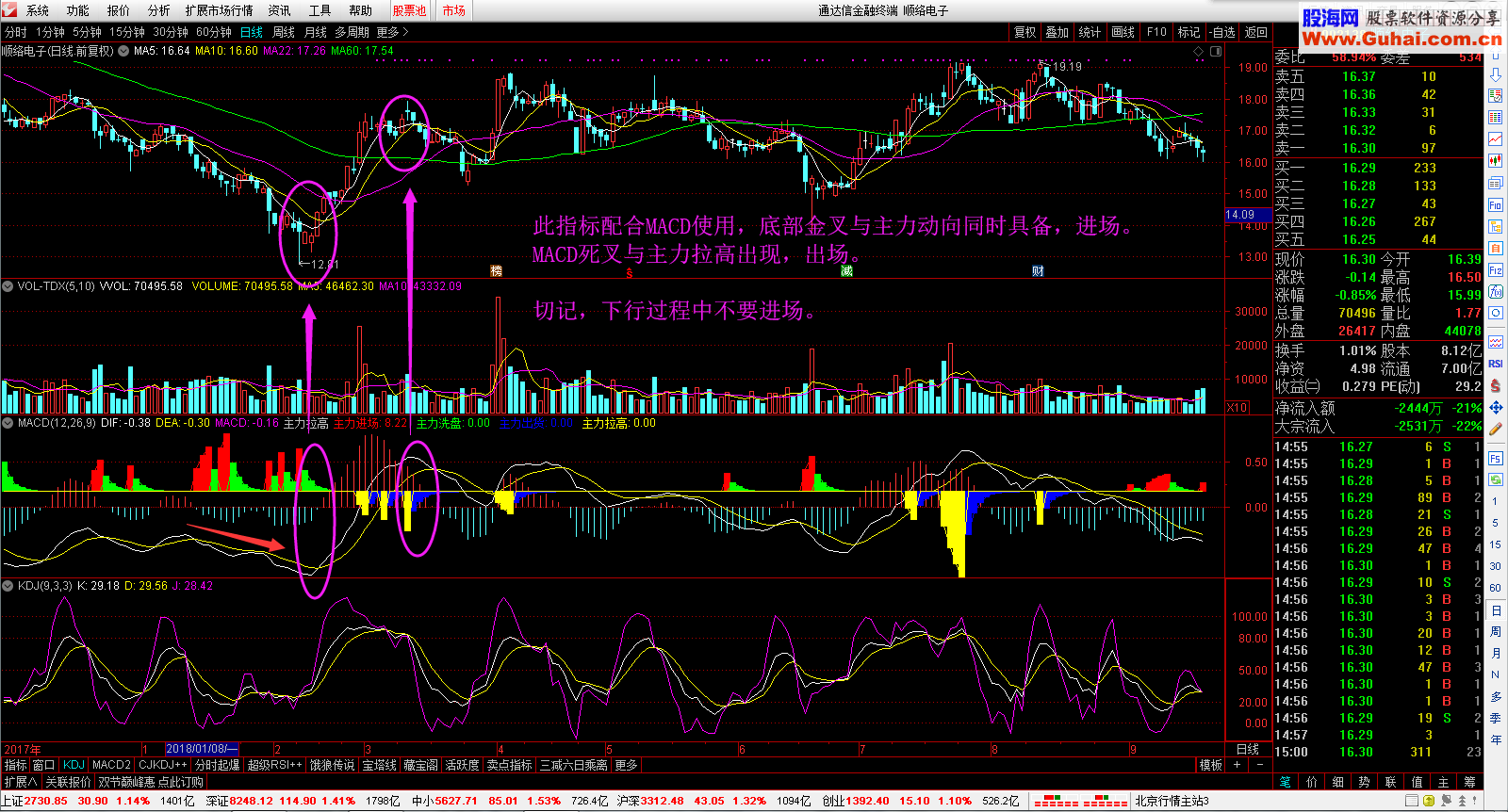
Task: Open the yellow status-bar icon at bottom right
Action: pyautogui.click(x=1429, y=801)
